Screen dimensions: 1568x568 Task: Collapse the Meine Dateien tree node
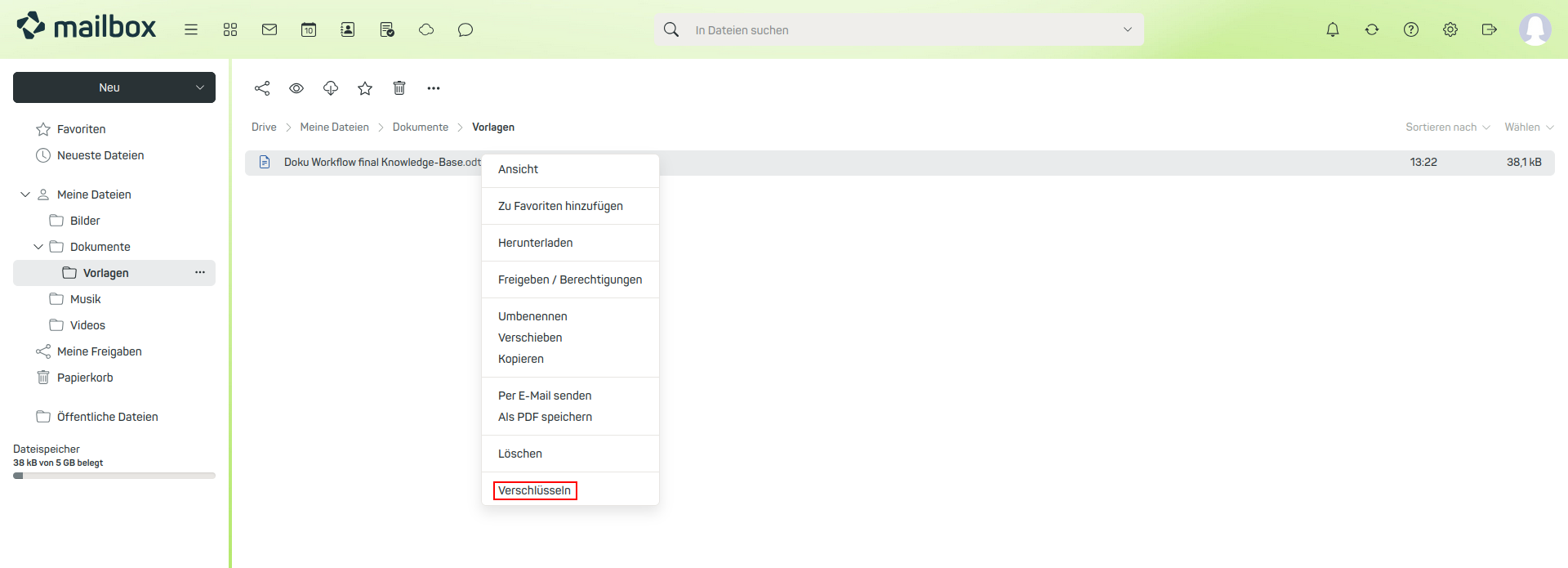[25, 195]
